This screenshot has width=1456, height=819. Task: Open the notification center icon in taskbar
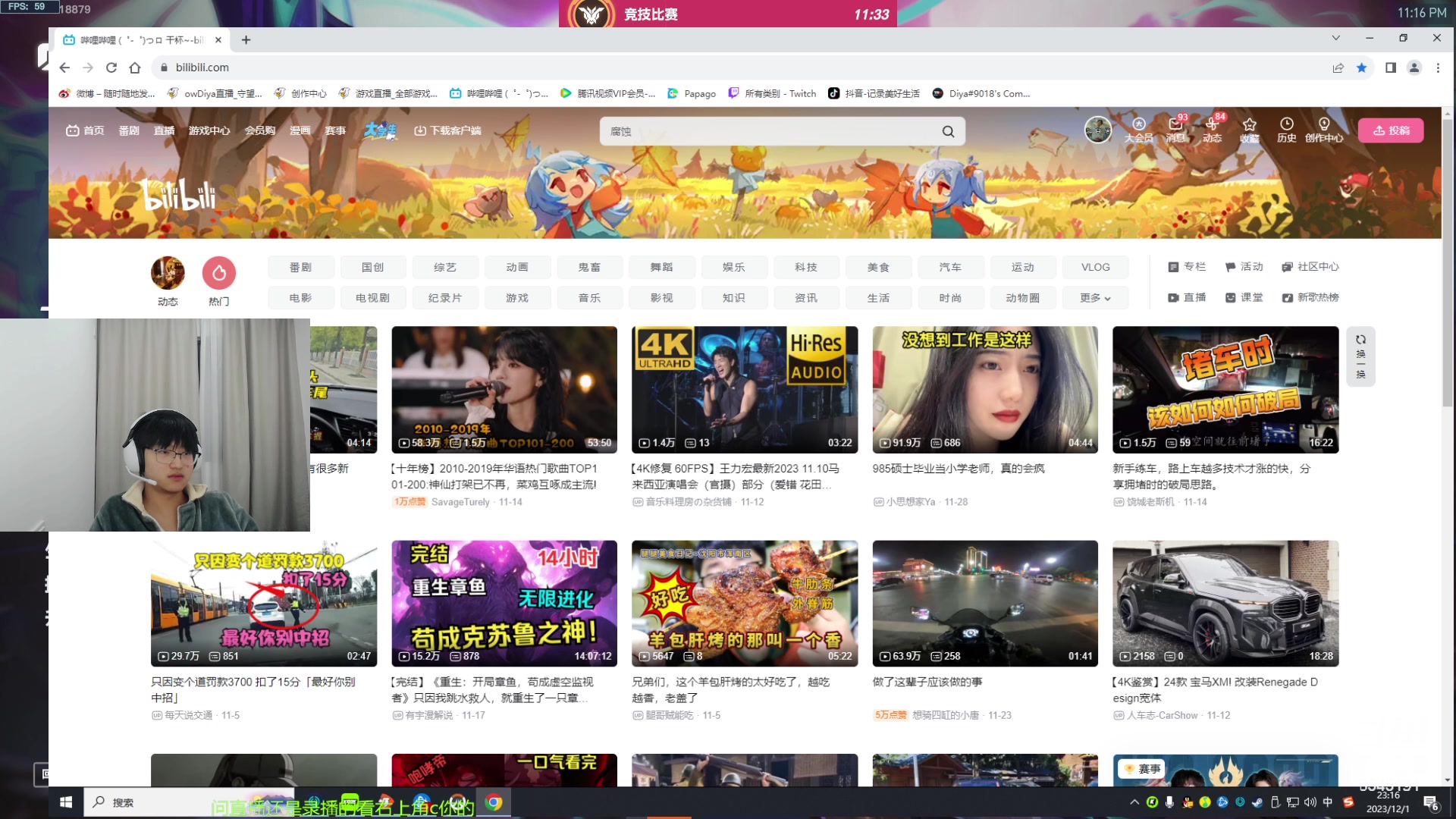[x=1431, y=802]
